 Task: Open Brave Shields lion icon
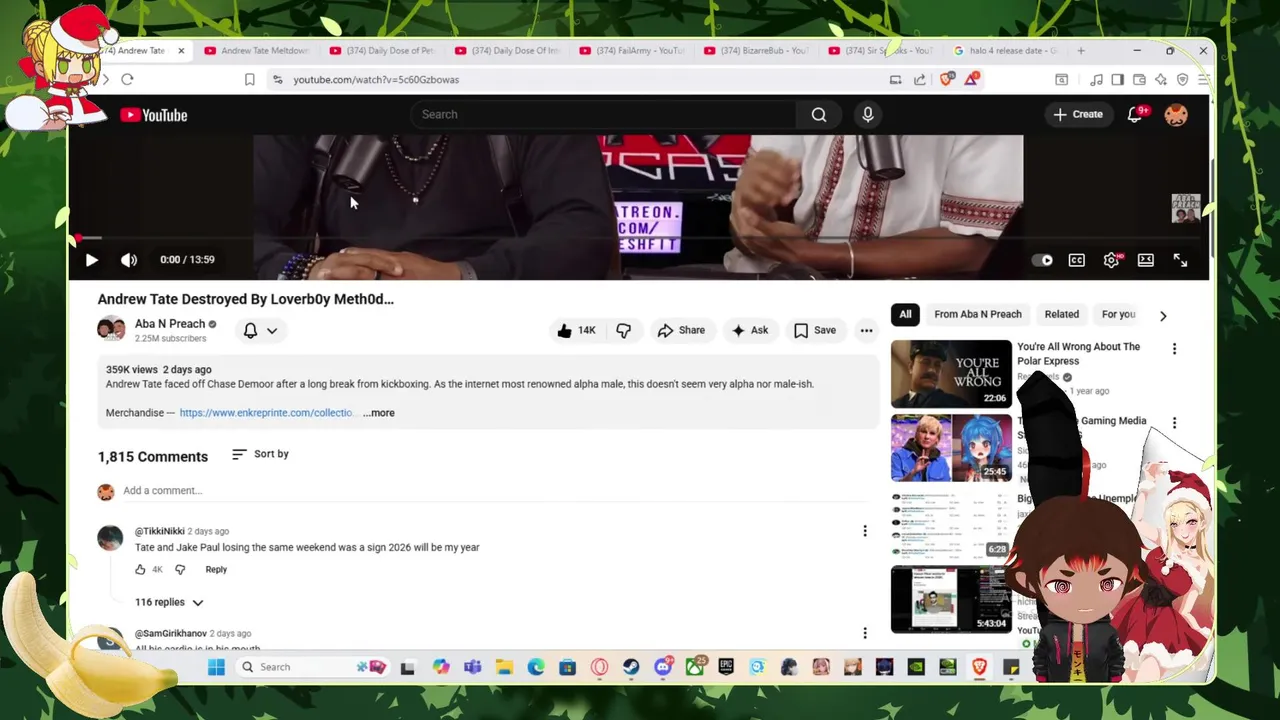coord(947,80)
